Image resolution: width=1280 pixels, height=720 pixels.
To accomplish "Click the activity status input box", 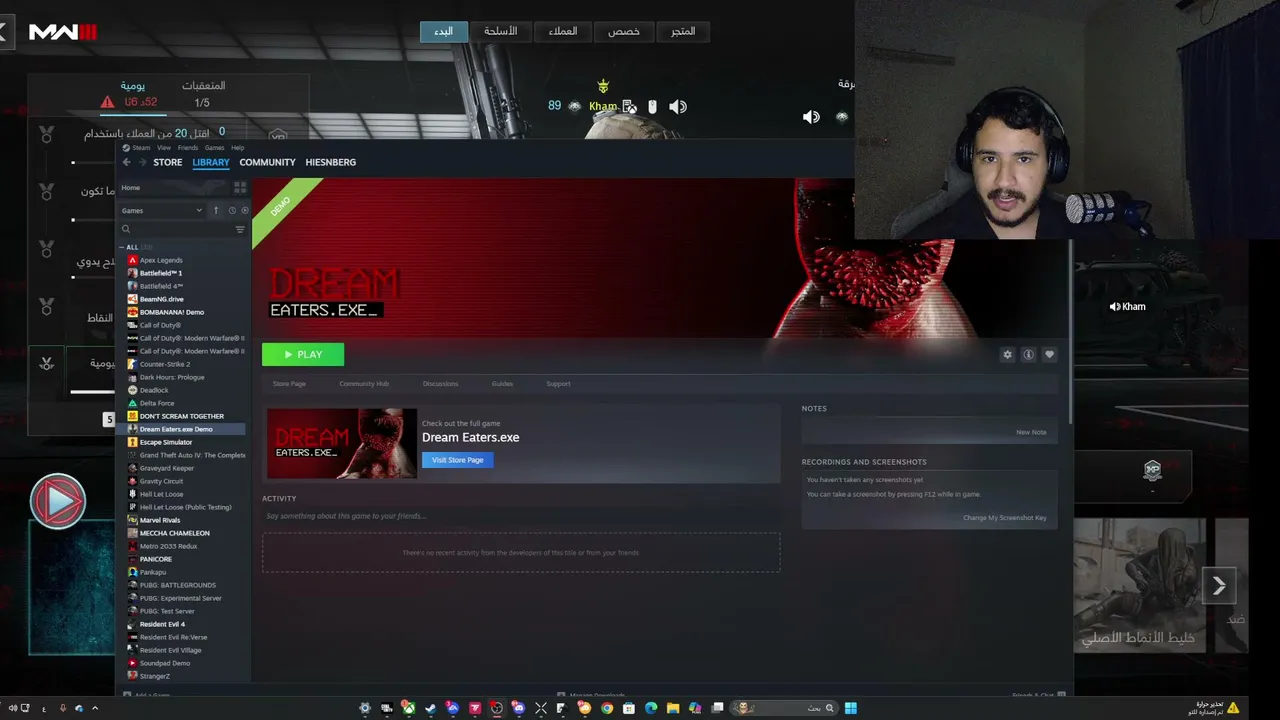I will pyautogui.click(x=521, y=516).
